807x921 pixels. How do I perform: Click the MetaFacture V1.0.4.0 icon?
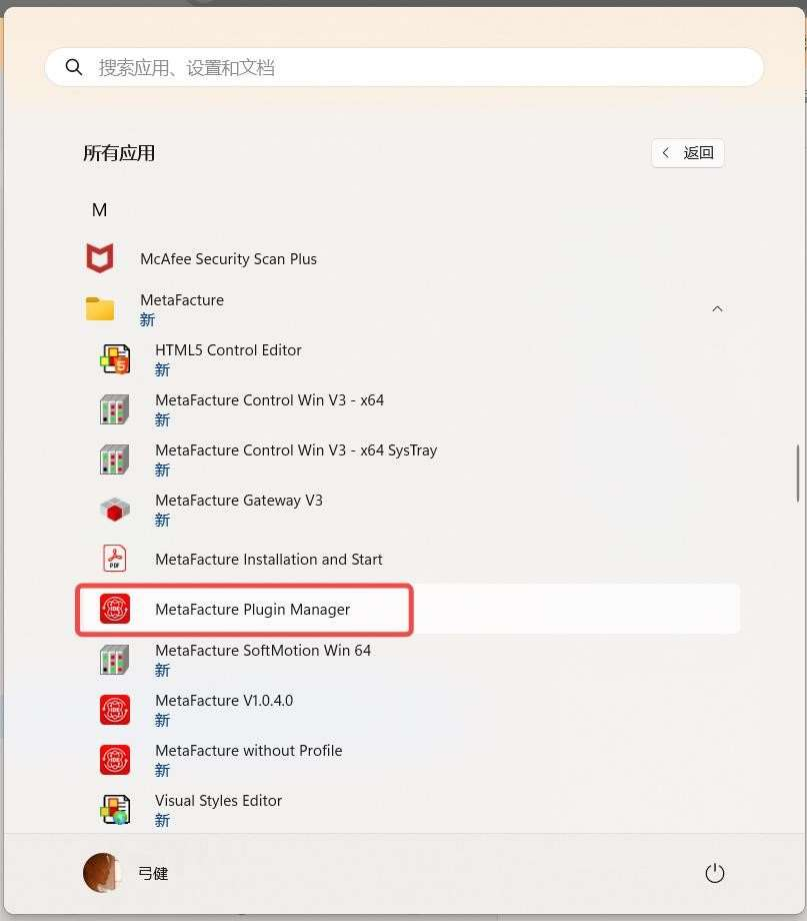115,709
